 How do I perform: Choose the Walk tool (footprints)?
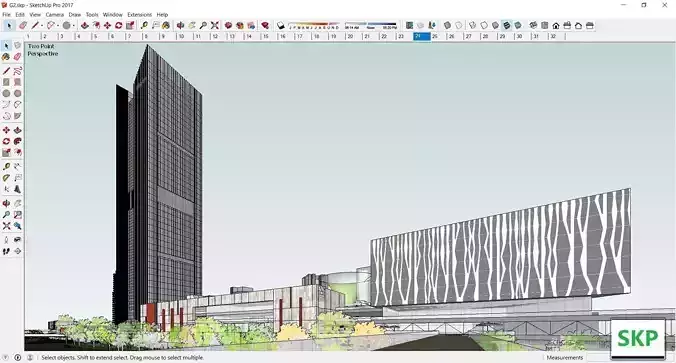(x=6, y=251)
